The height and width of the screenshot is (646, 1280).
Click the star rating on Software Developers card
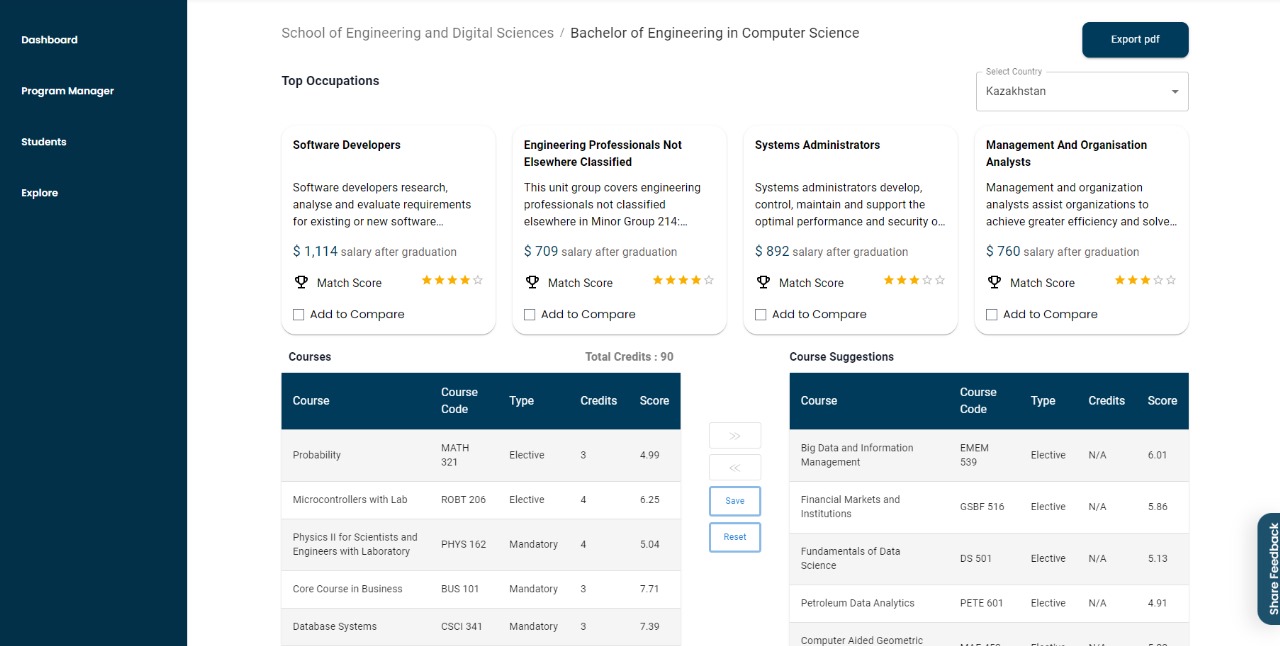452,281
